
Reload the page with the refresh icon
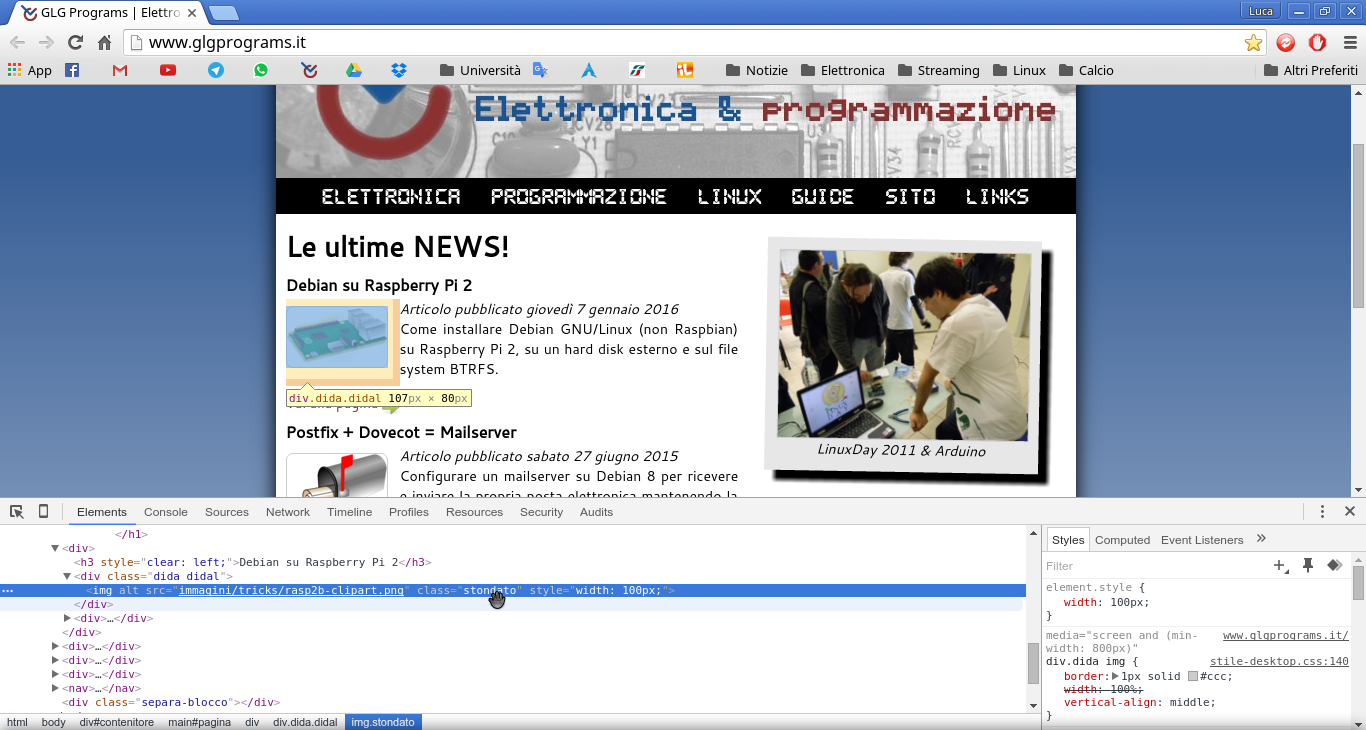click(73, 42)
